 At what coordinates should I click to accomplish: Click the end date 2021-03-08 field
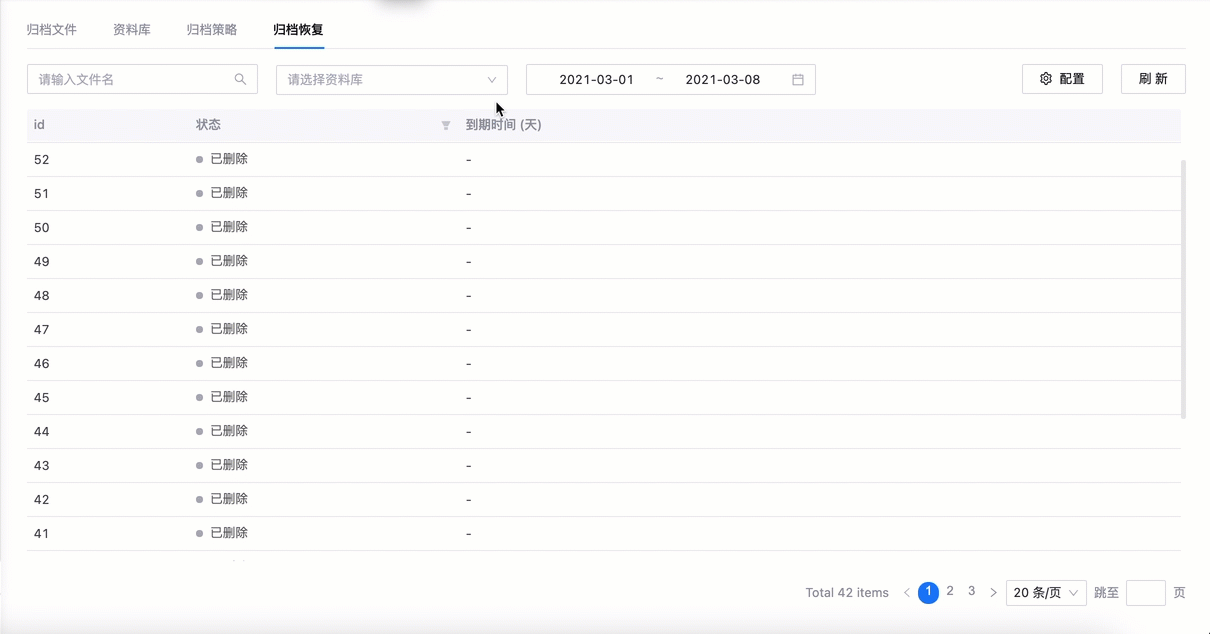pos(722,80)
